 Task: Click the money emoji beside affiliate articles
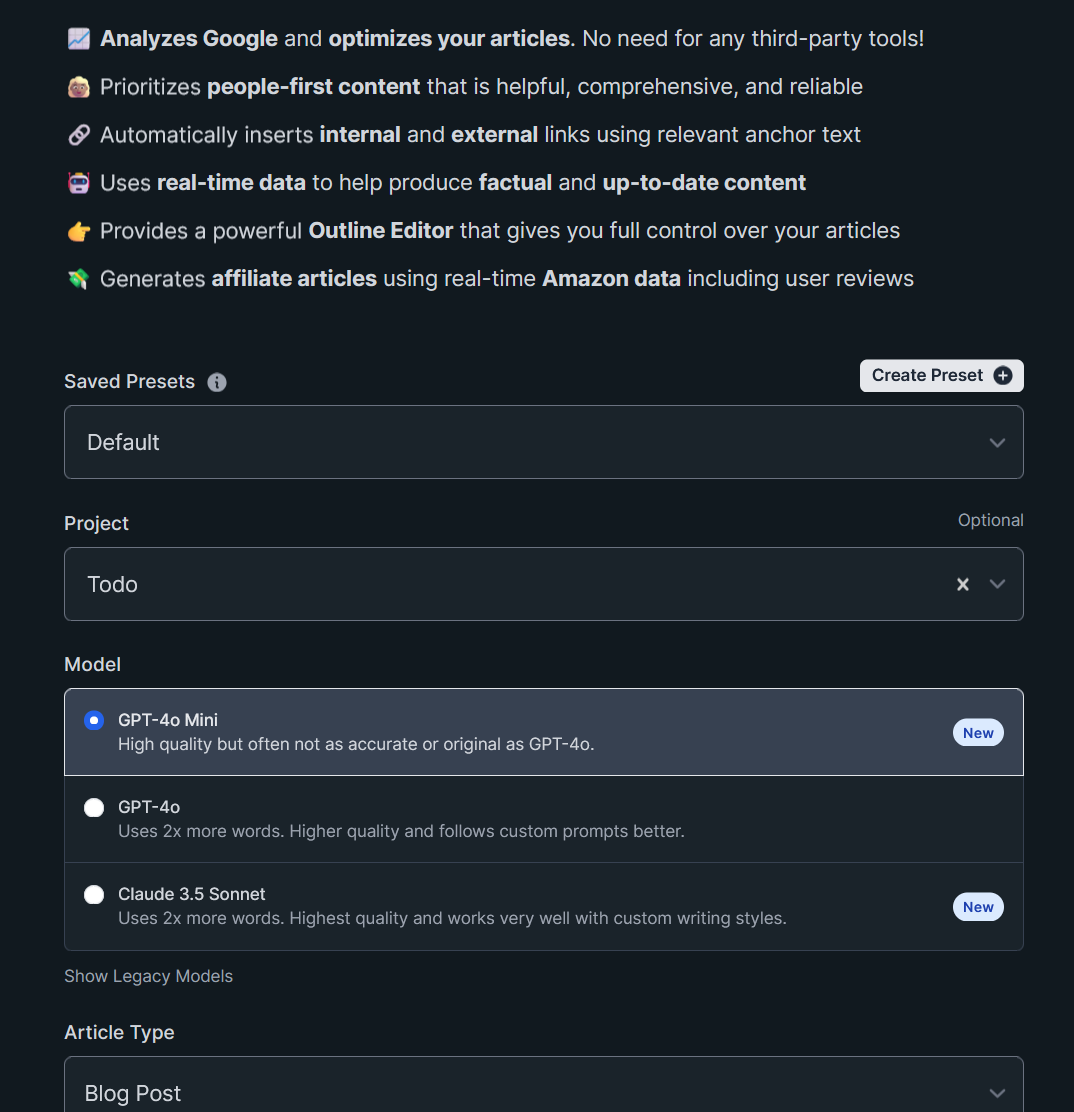pyautogui.click(x=78, y=279)
